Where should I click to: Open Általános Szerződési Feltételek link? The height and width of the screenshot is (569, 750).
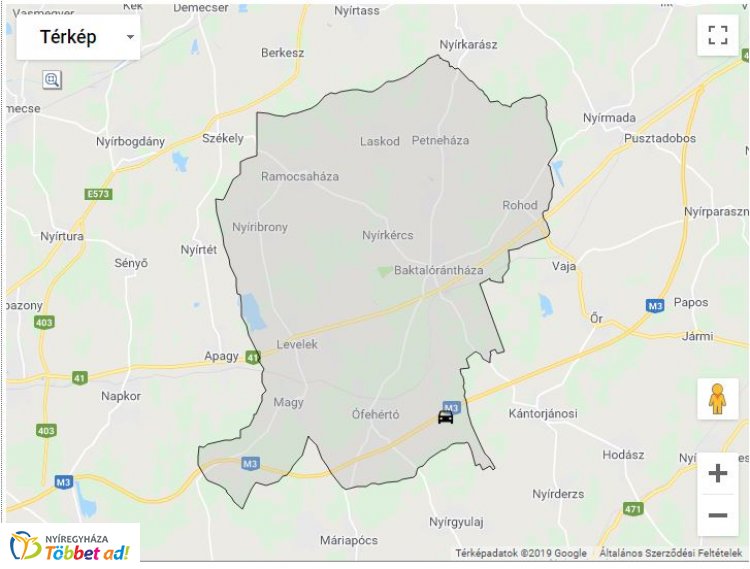pos(671,553)
